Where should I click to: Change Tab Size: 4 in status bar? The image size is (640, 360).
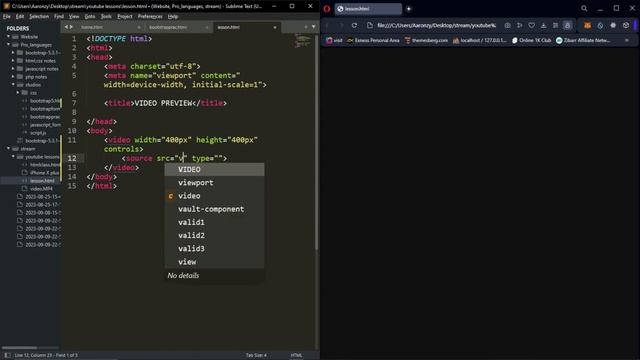pyautogui.click(x=256, y=355)
